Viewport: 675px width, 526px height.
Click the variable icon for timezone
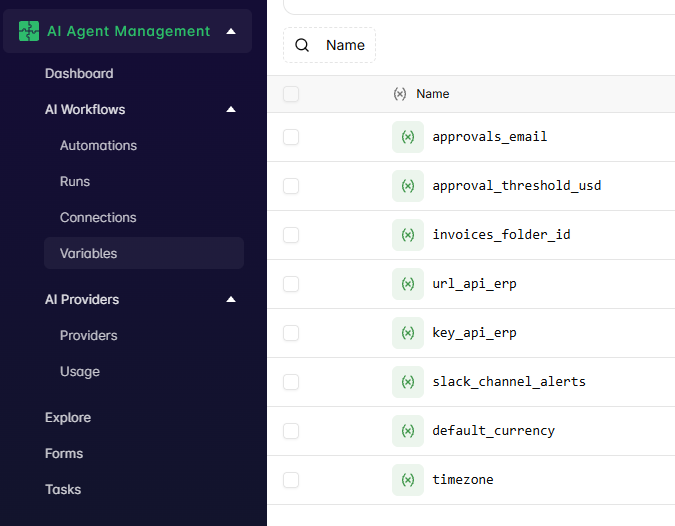(408, 480)
